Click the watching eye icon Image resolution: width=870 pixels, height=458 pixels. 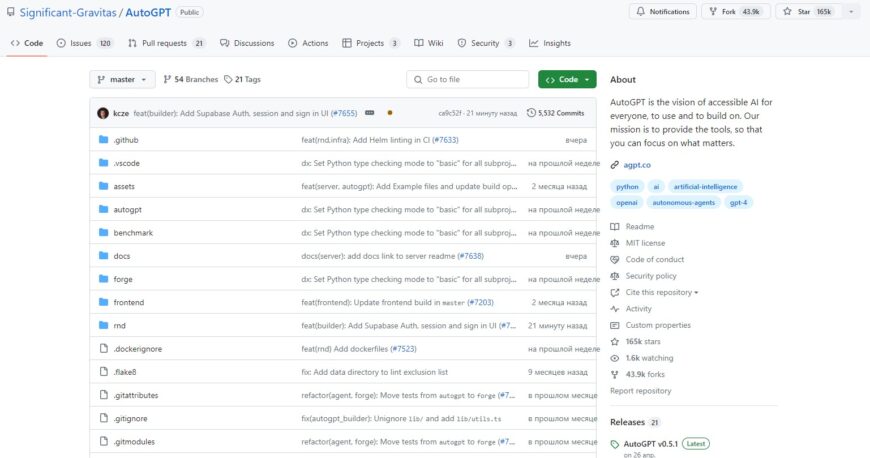coord(615,358)
